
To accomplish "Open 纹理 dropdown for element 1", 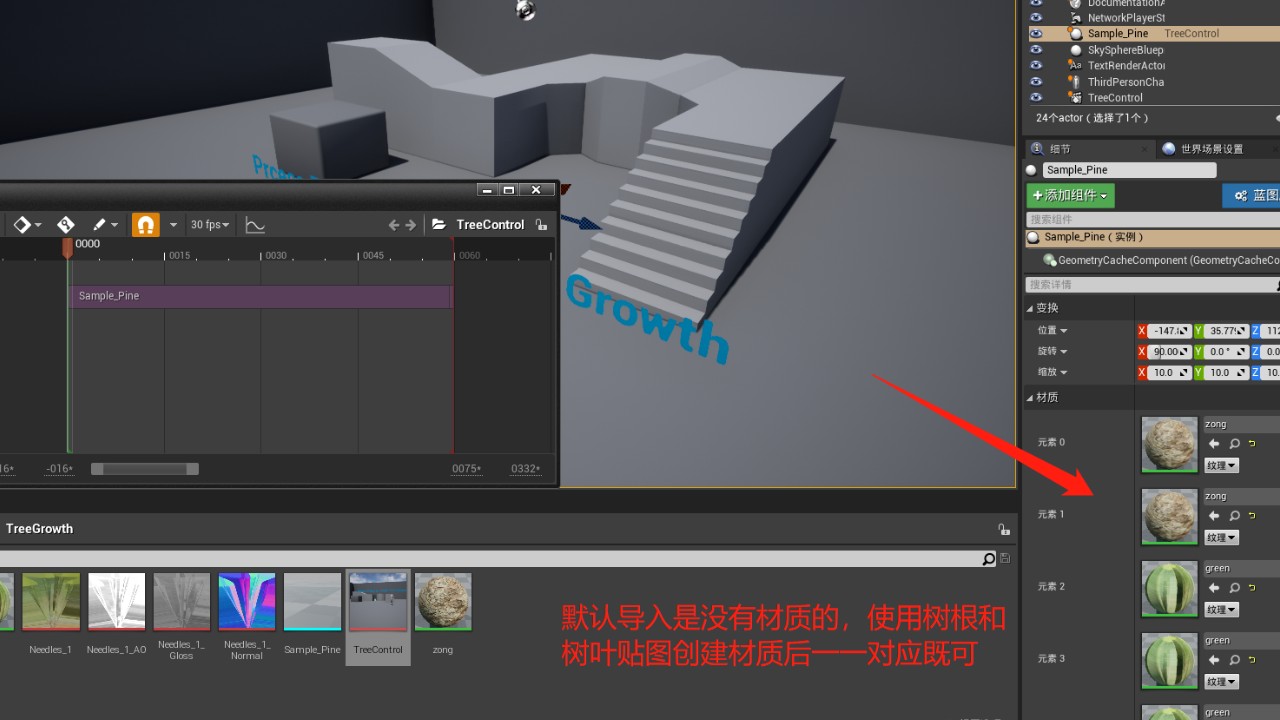I will pos(1221,537).
